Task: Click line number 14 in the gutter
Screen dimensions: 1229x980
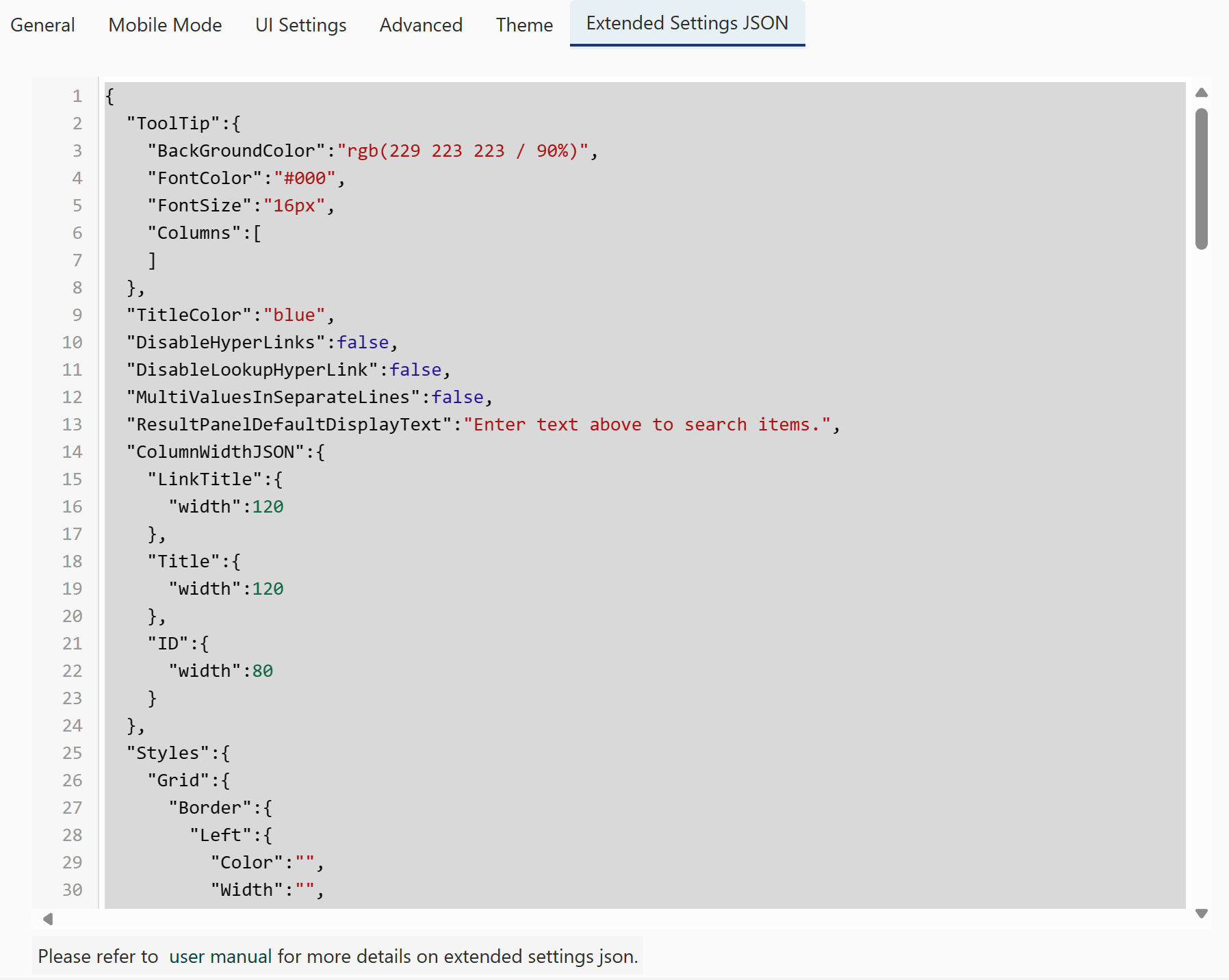Action: [72, 452]
